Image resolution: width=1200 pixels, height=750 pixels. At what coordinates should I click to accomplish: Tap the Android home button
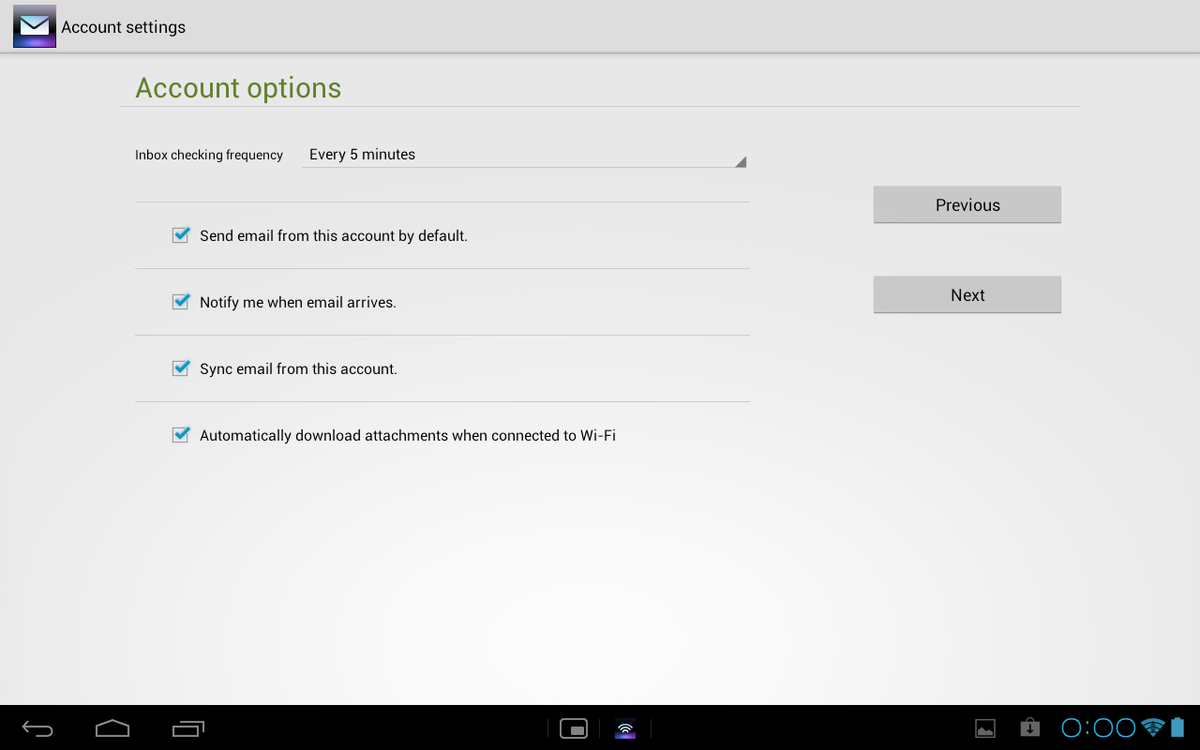112,728
